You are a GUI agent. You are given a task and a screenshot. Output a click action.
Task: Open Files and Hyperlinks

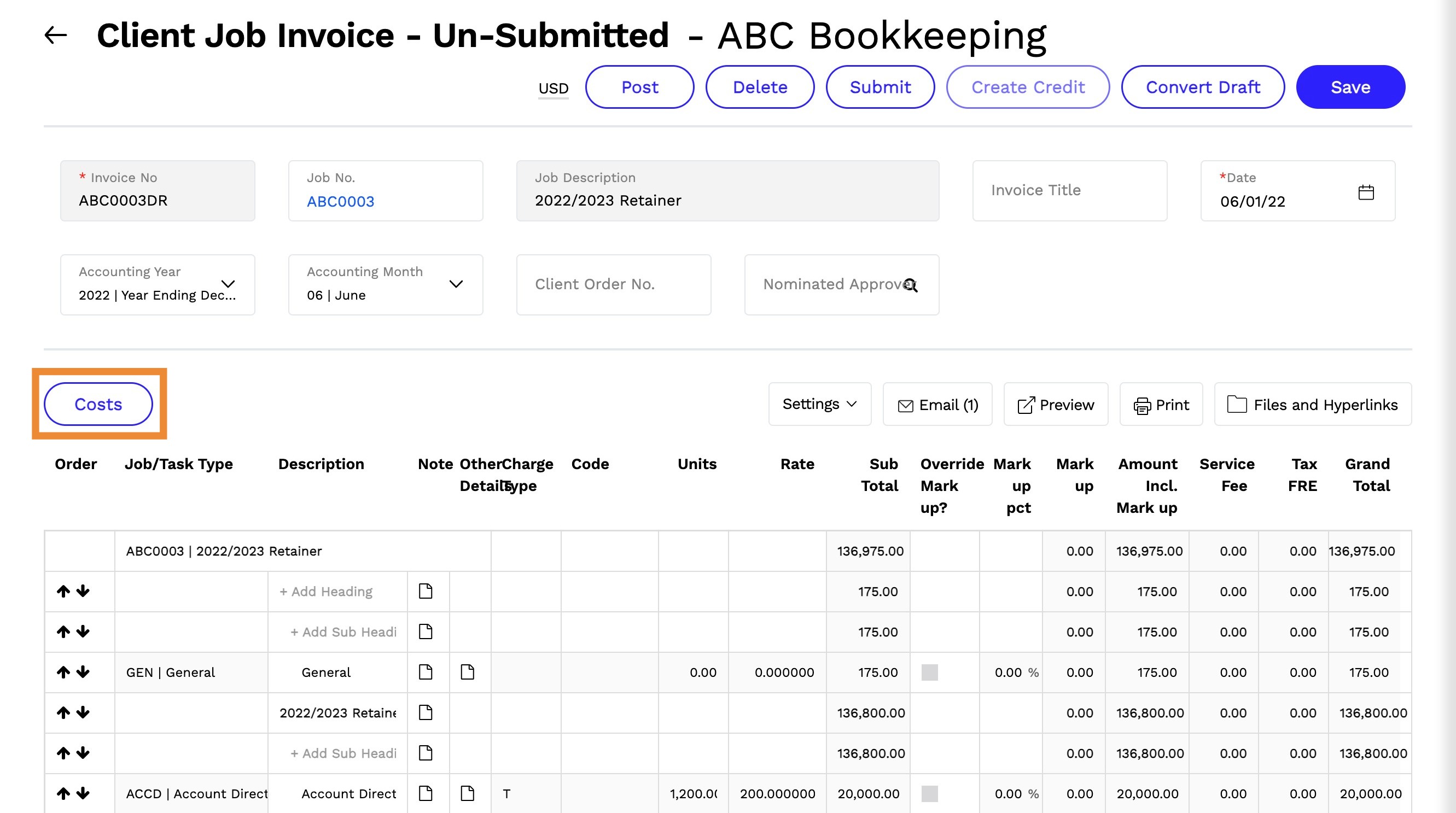[x=1312, y=405]
